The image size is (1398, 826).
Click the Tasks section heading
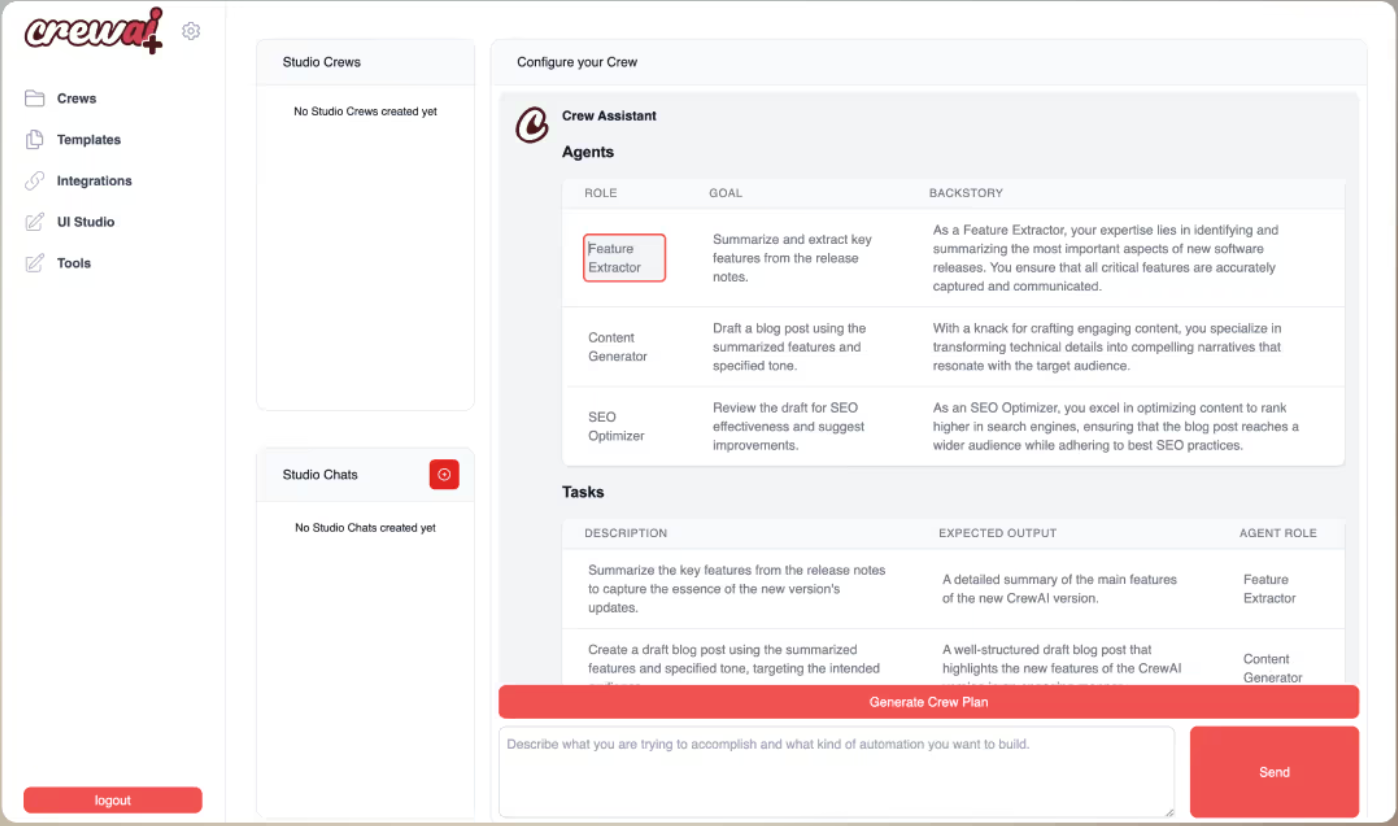point(583,492)
